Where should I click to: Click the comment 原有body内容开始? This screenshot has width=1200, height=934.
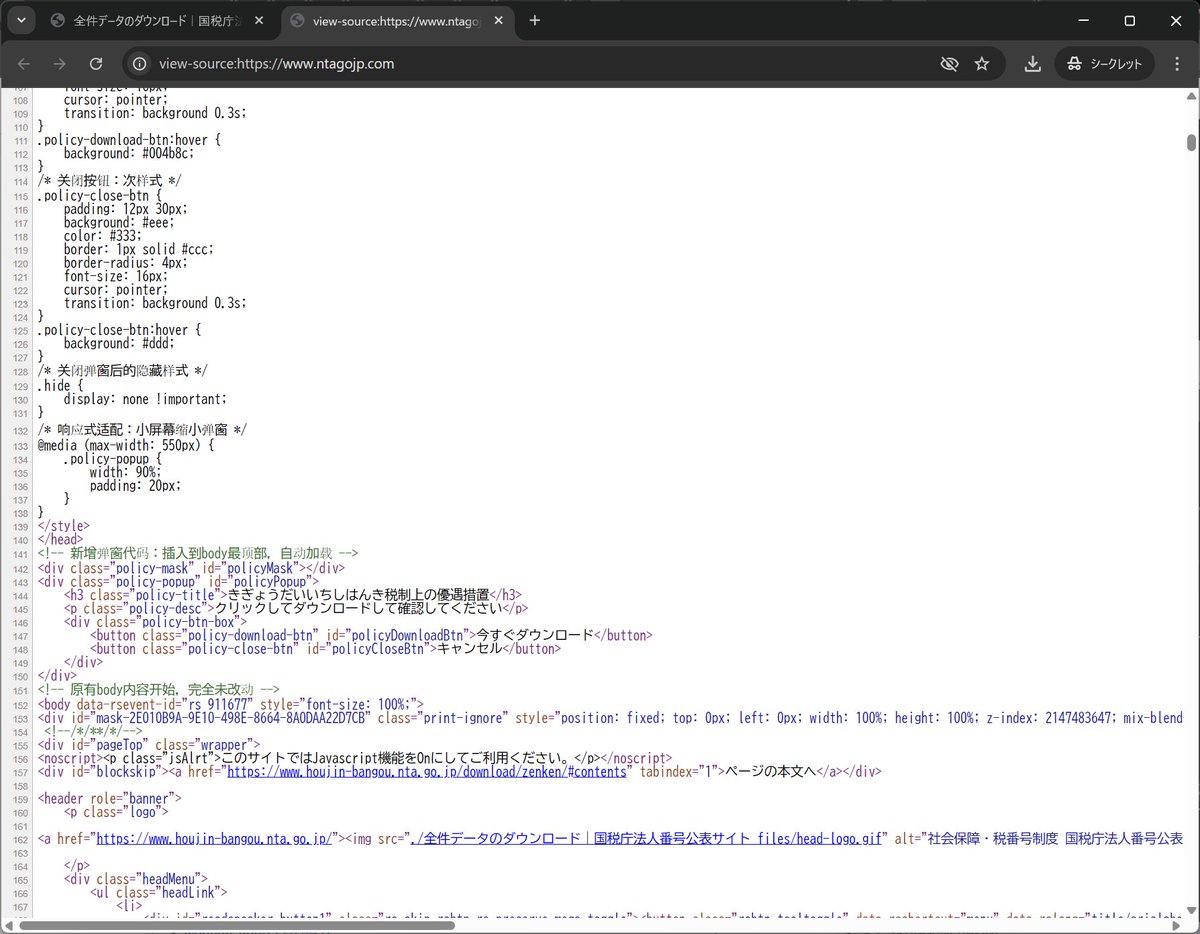tap(159, 690)
